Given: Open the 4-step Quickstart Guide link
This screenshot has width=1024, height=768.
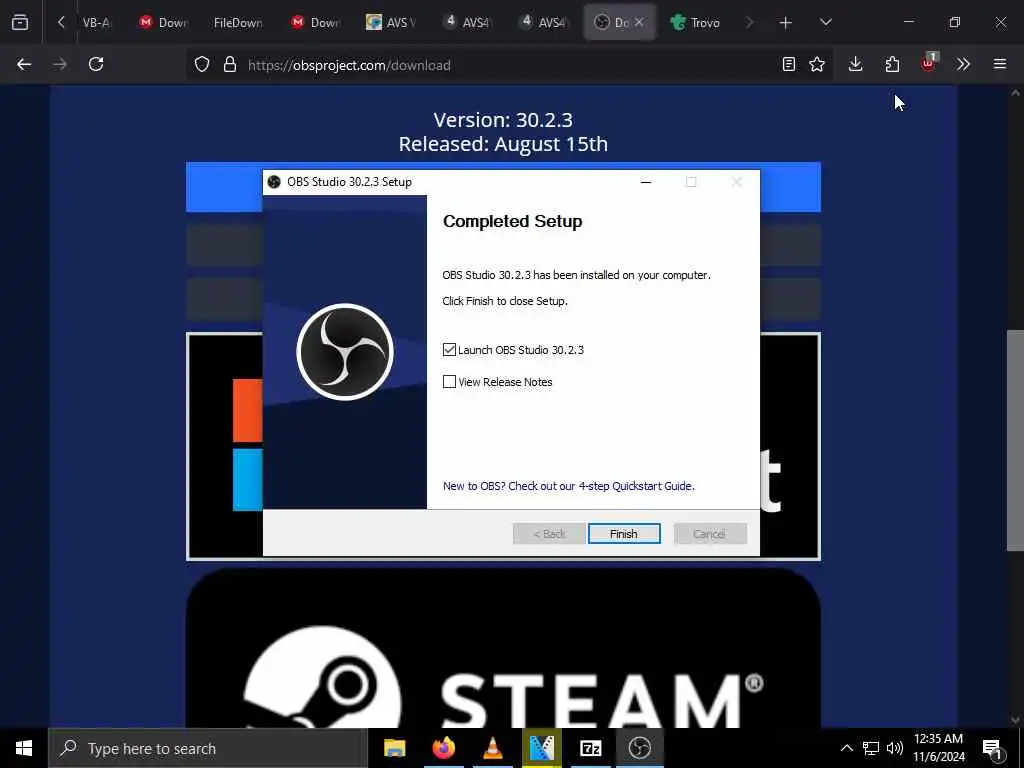Looking at the screenshot, I should pos(568,486).
